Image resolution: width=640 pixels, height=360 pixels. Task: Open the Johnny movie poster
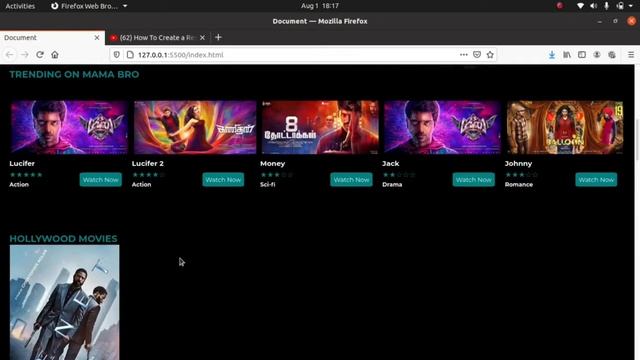pyautogui.click(x=565, y=127)
